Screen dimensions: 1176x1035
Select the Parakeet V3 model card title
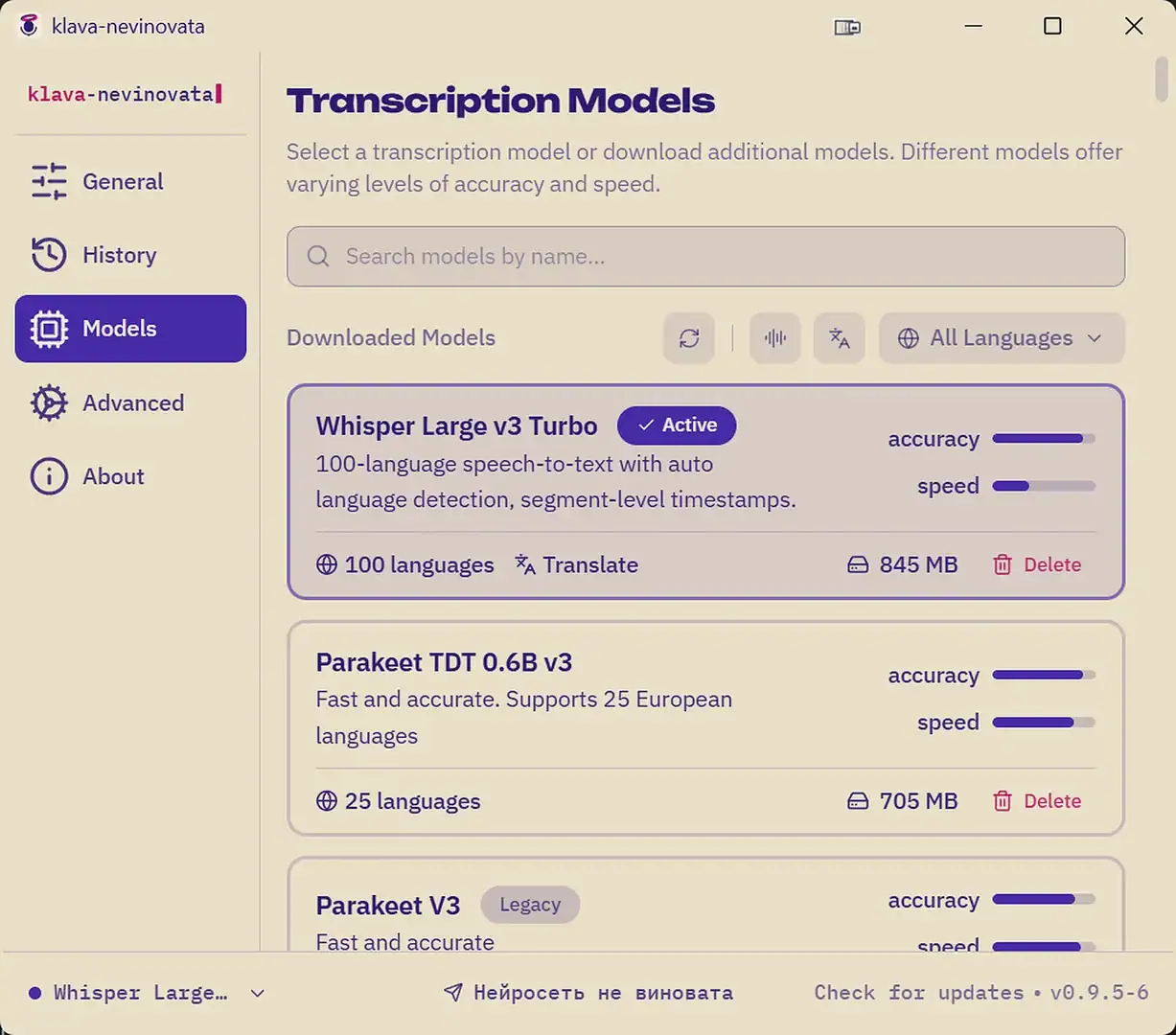pyautogui.click(x=388, y=906)
